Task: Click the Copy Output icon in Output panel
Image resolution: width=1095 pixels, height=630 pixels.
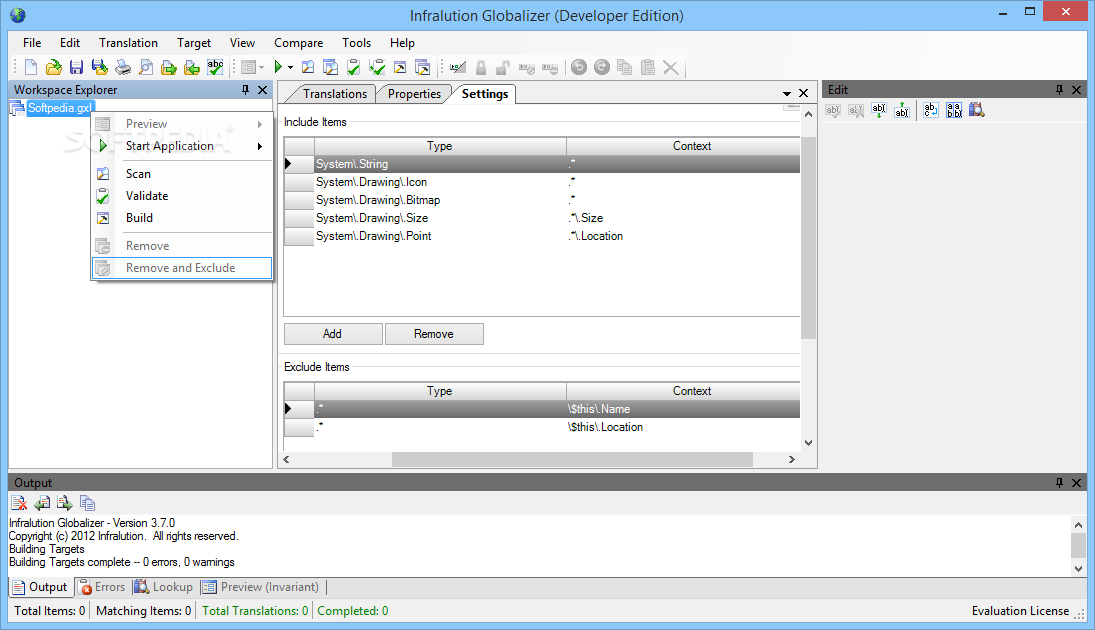Action: [x=87, y=503]
